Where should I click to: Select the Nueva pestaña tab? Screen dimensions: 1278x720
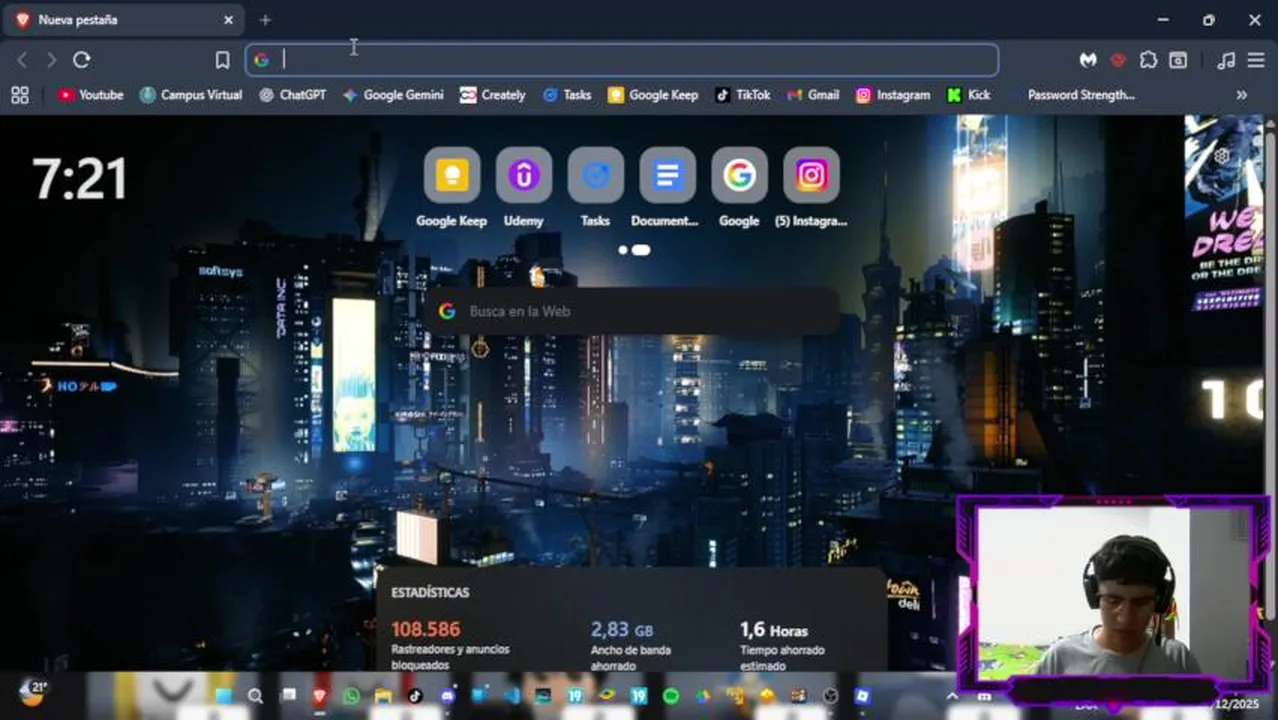pos(122,20)
